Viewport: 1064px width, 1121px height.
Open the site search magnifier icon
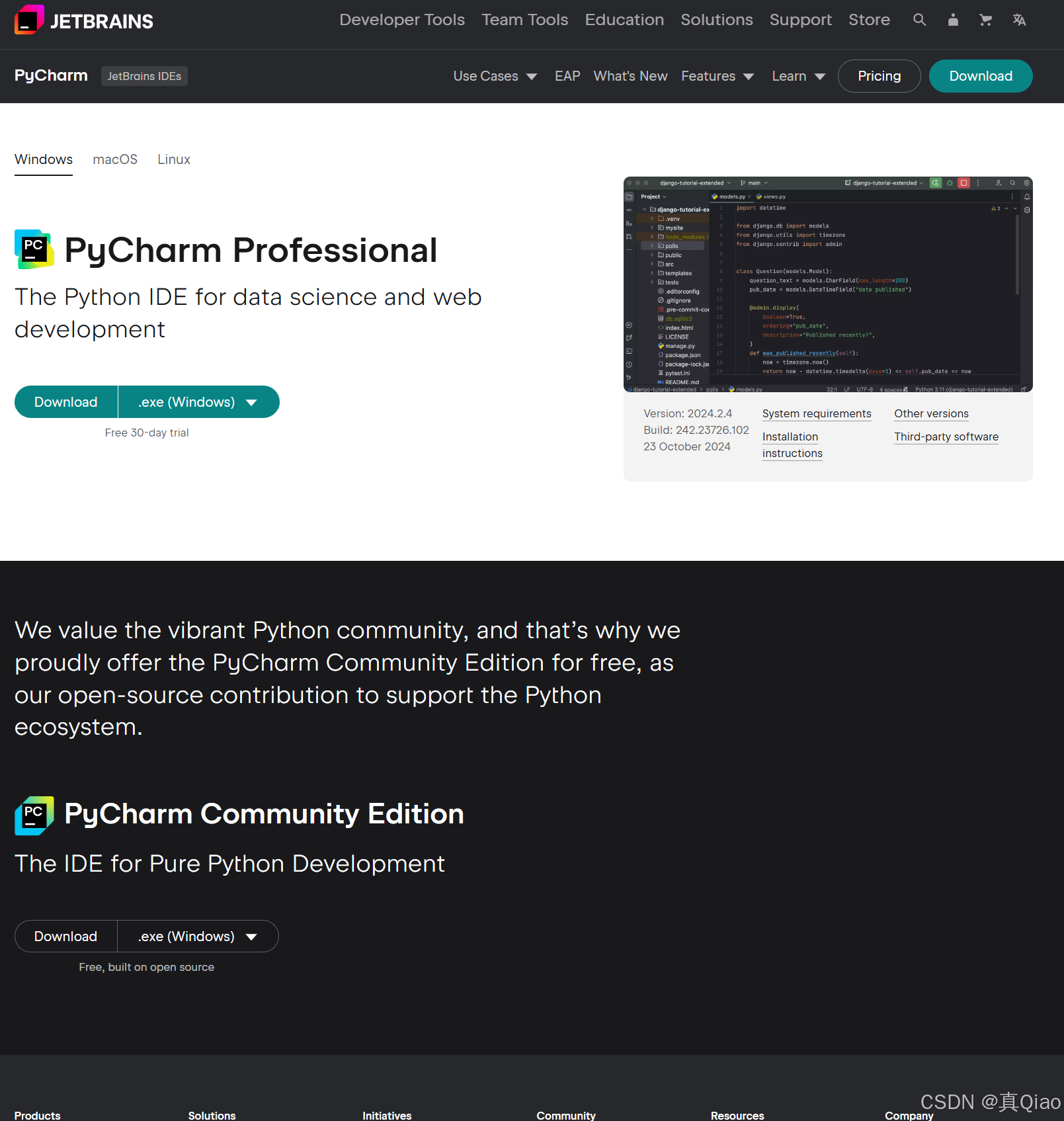[x=919, y=20]
